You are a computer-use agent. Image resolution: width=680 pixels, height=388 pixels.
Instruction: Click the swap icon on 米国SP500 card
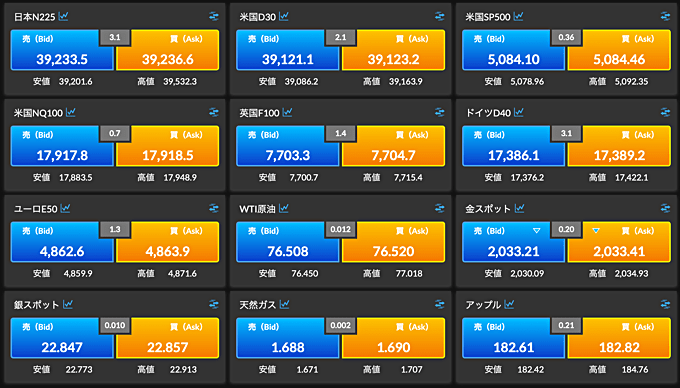665,16
